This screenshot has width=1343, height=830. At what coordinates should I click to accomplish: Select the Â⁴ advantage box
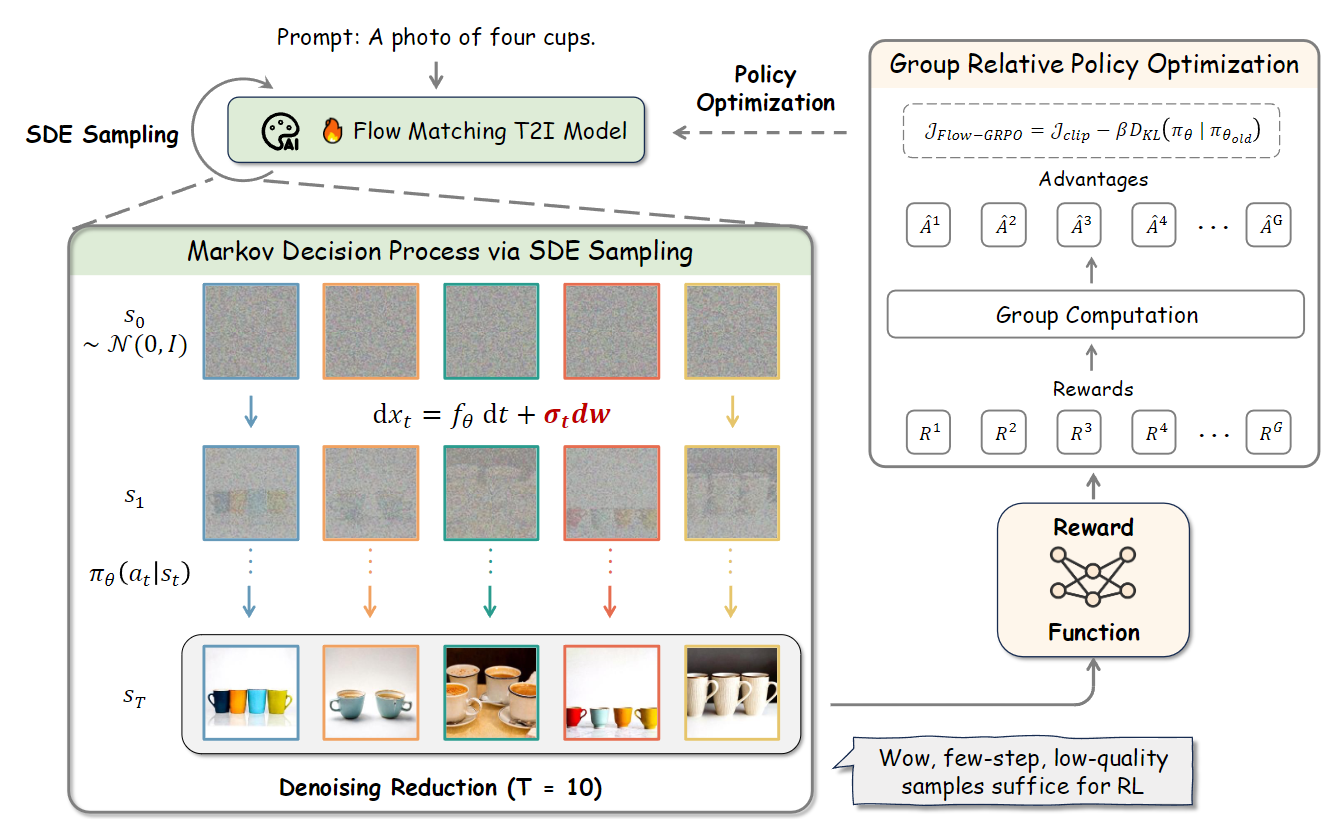pos(1154,224)
